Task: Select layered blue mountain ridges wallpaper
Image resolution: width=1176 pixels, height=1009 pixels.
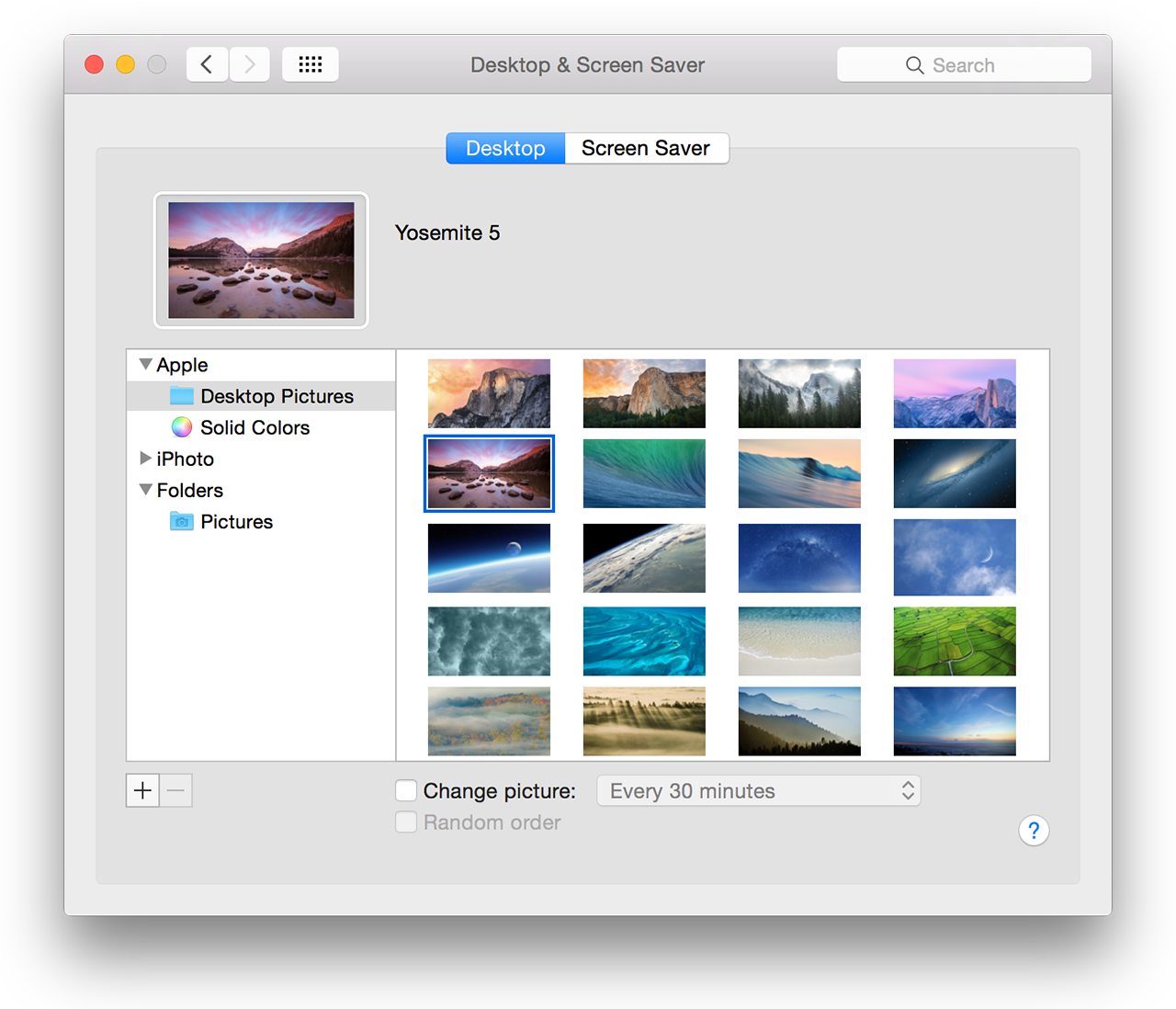Action: (799, 721)
